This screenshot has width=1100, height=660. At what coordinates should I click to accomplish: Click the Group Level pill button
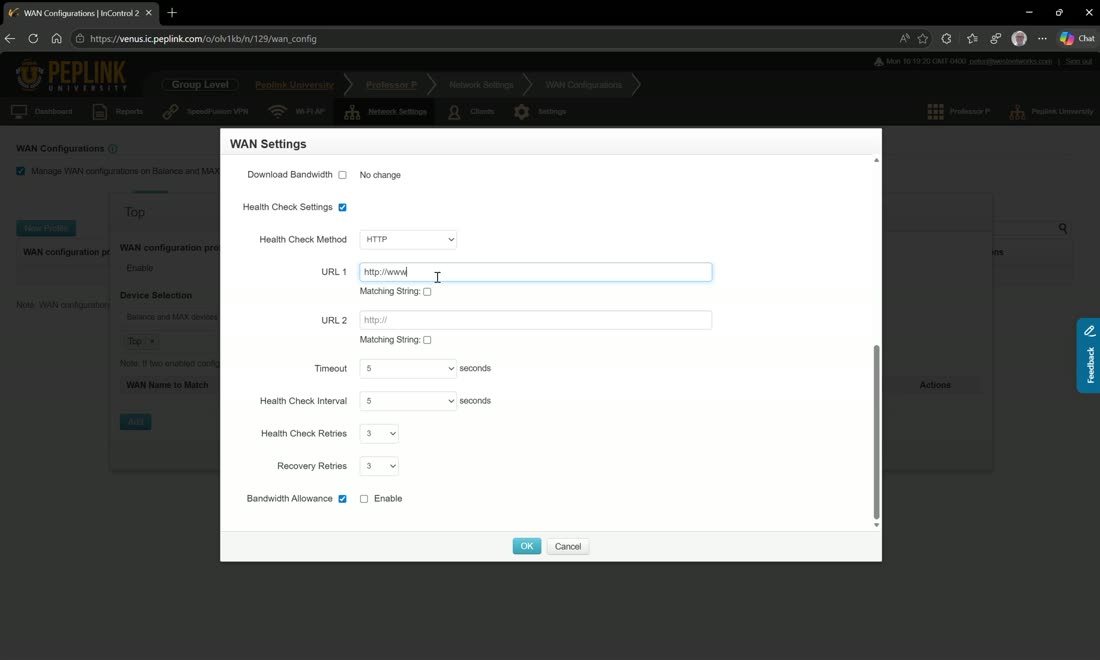(200, 84)
